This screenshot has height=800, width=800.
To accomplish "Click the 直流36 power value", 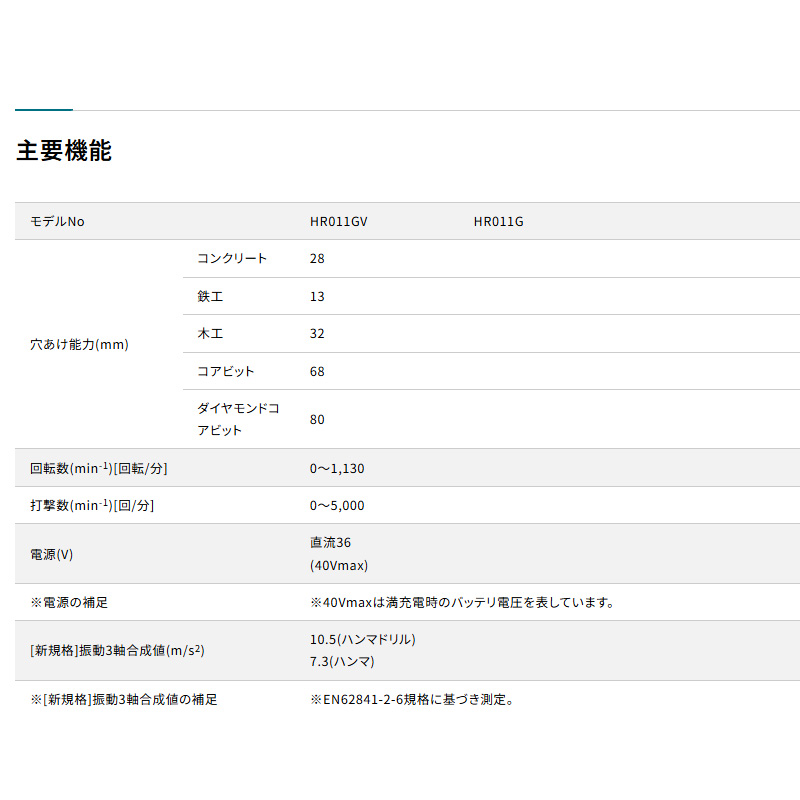I will pos(331,543).
